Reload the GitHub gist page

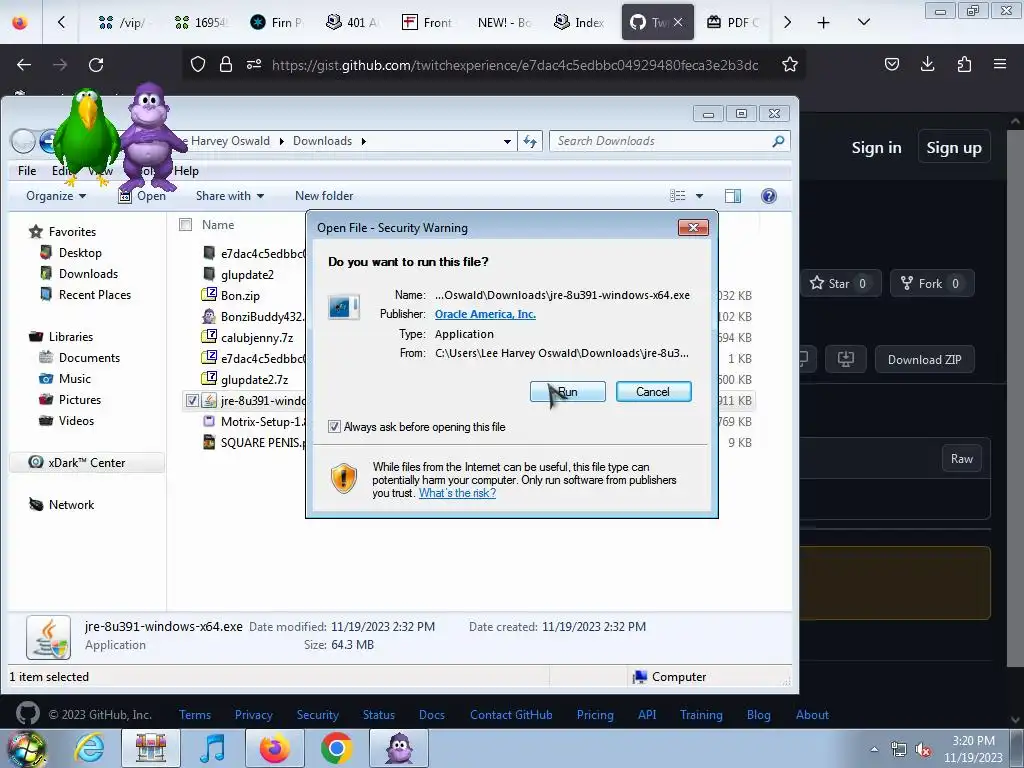click(x=96, y=65)
